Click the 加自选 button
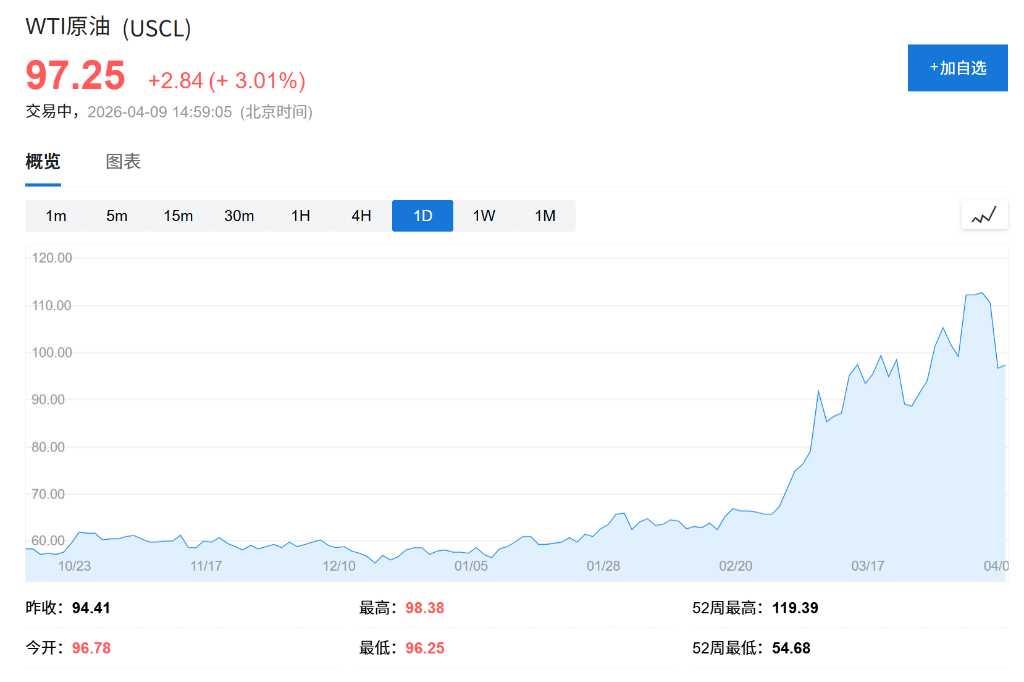Screen dimensions: 1024x682 [957, 67]
